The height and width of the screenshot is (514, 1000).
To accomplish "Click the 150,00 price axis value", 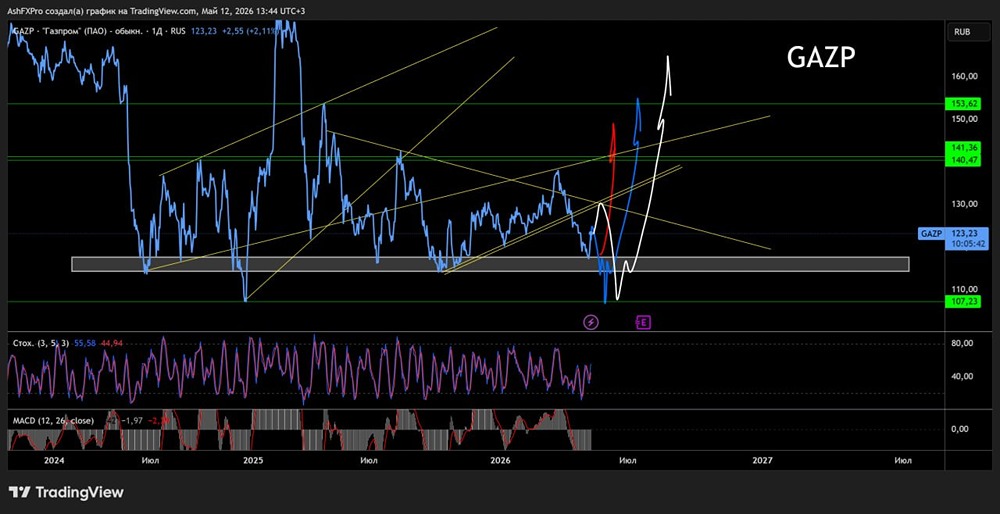I will click(964, 119).
